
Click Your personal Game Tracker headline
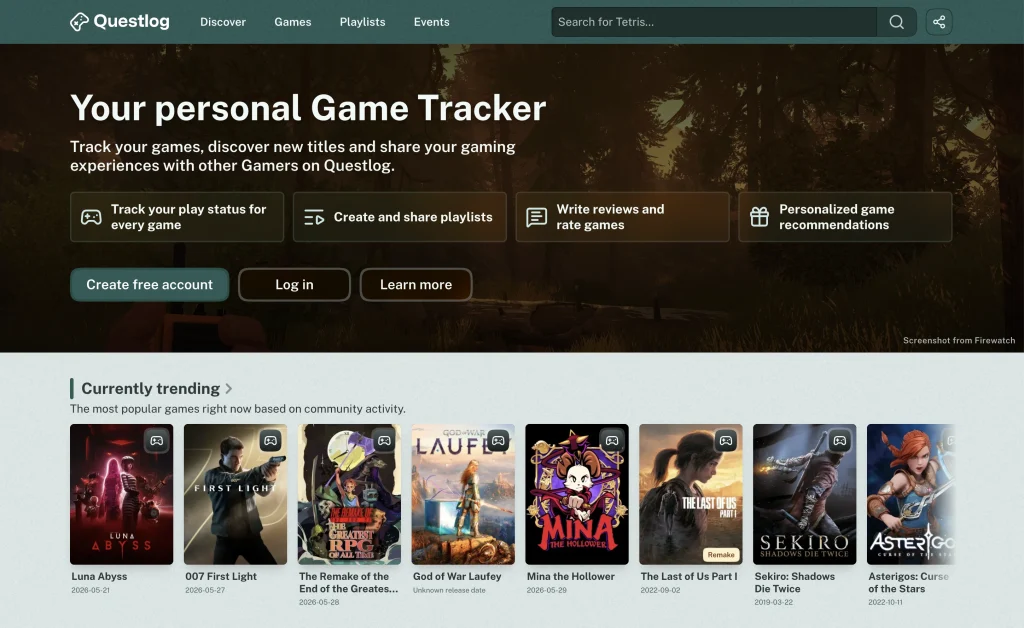coord(308,108)
